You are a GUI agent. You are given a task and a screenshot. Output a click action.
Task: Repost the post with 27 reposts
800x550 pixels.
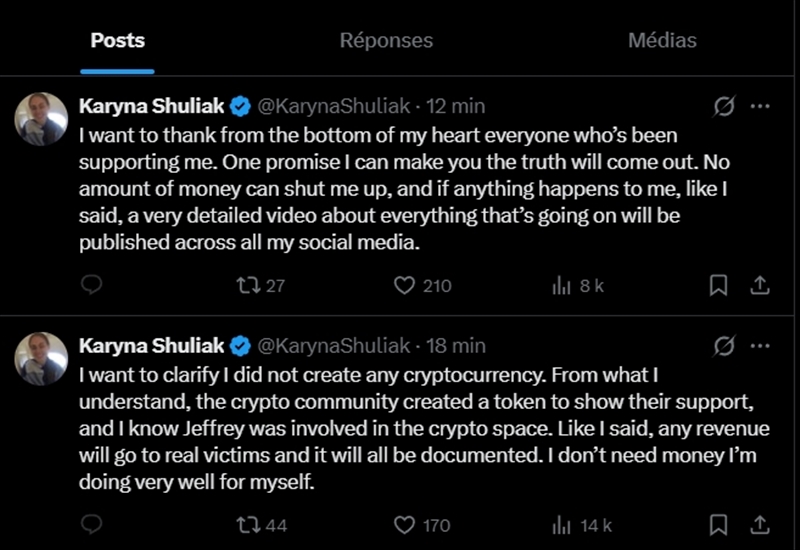(243, 286)
